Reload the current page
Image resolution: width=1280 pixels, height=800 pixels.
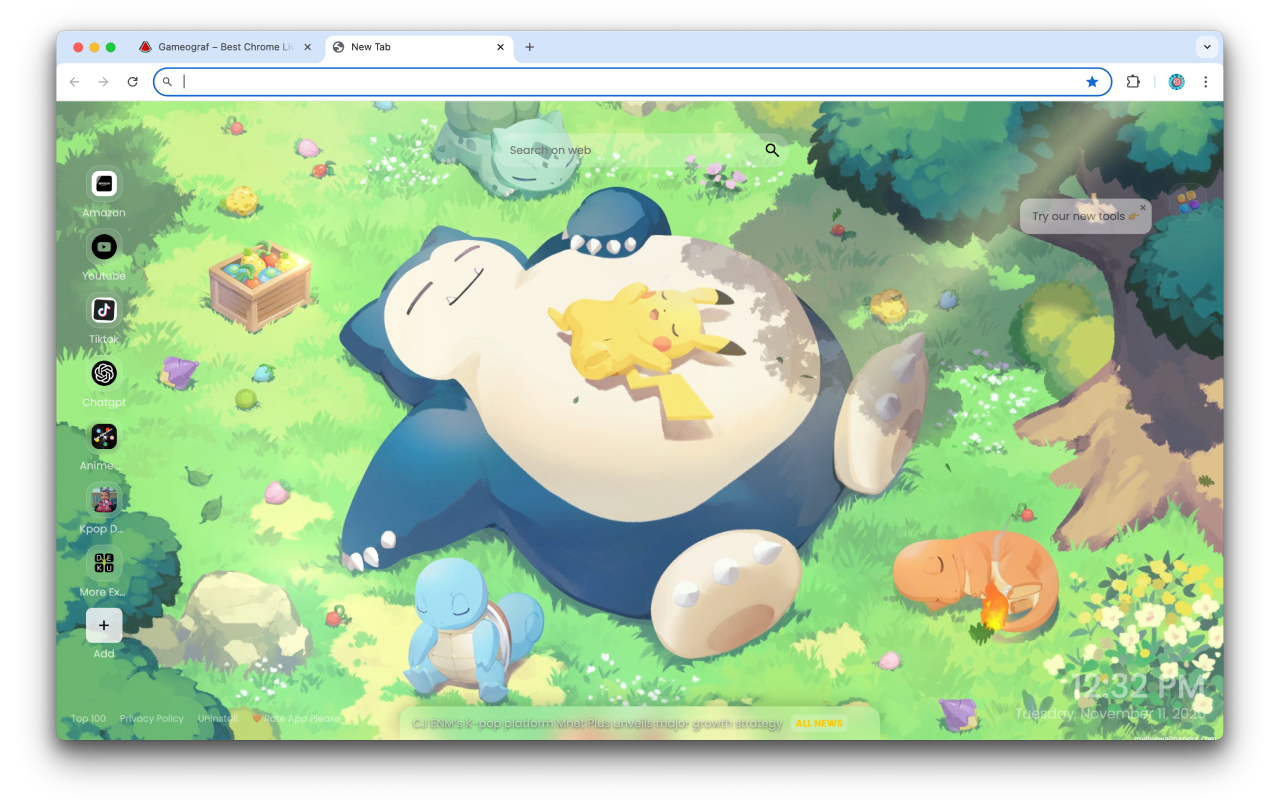click(x=132, y=82)
